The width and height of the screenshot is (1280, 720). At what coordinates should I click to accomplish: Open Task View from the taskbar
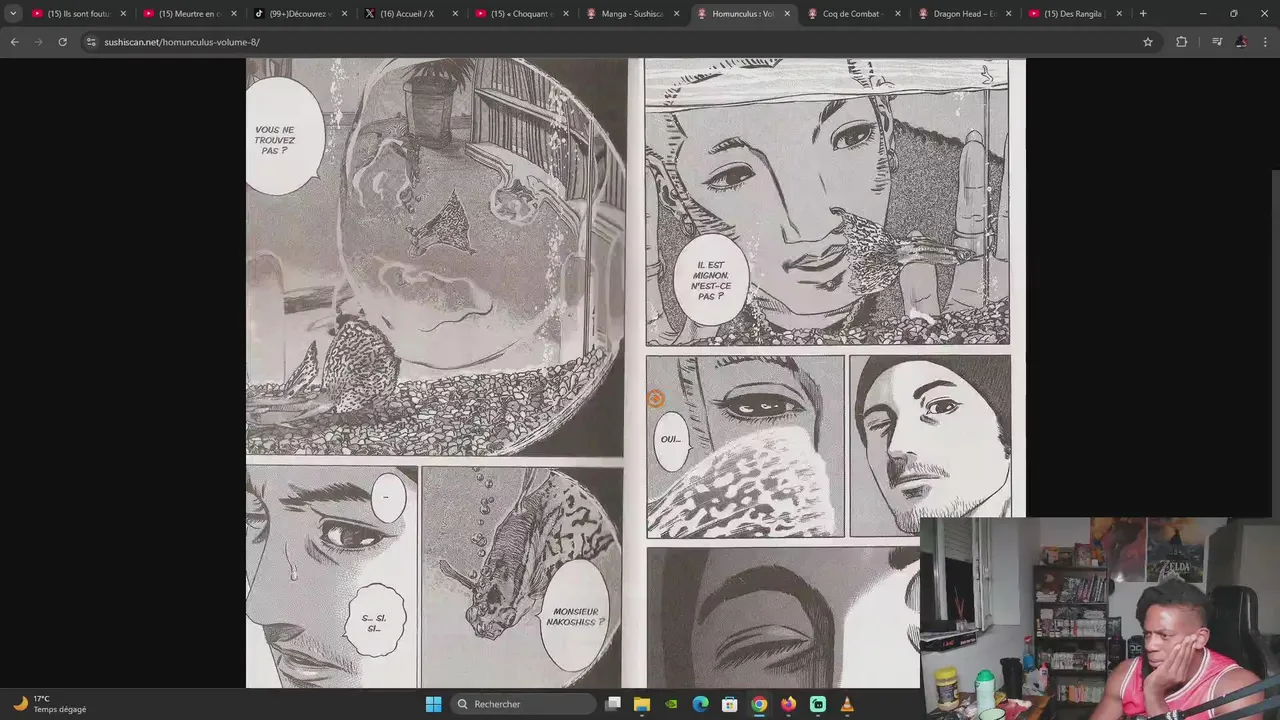pyautogui.click(x=613, y=704)
